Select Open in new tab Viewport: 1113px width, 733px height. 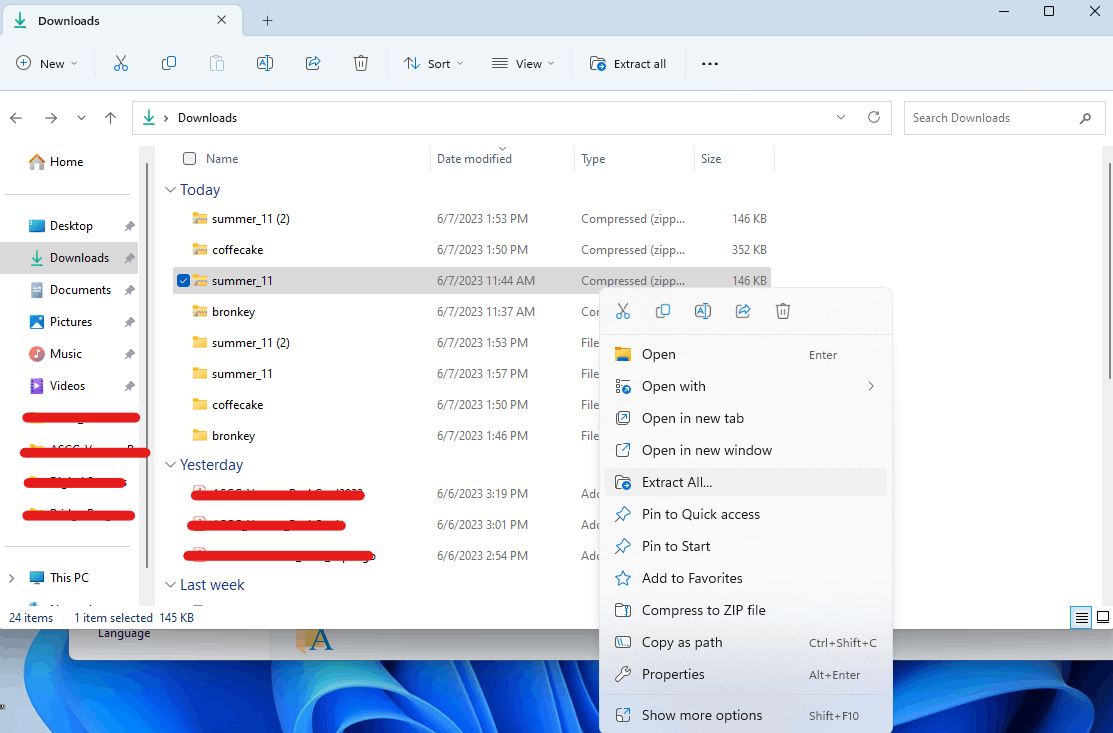(746, 418)
